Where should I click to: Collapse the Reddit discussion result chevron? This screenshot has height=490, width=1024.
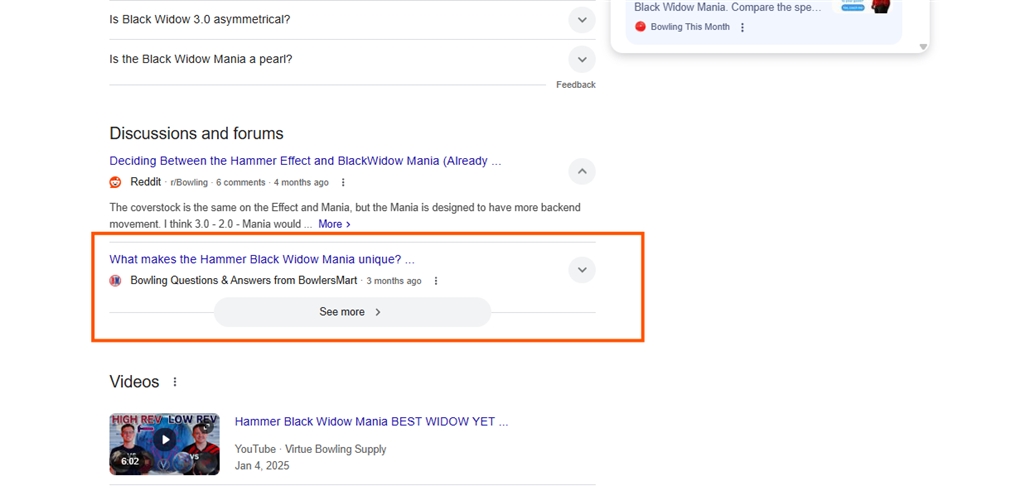581,171
